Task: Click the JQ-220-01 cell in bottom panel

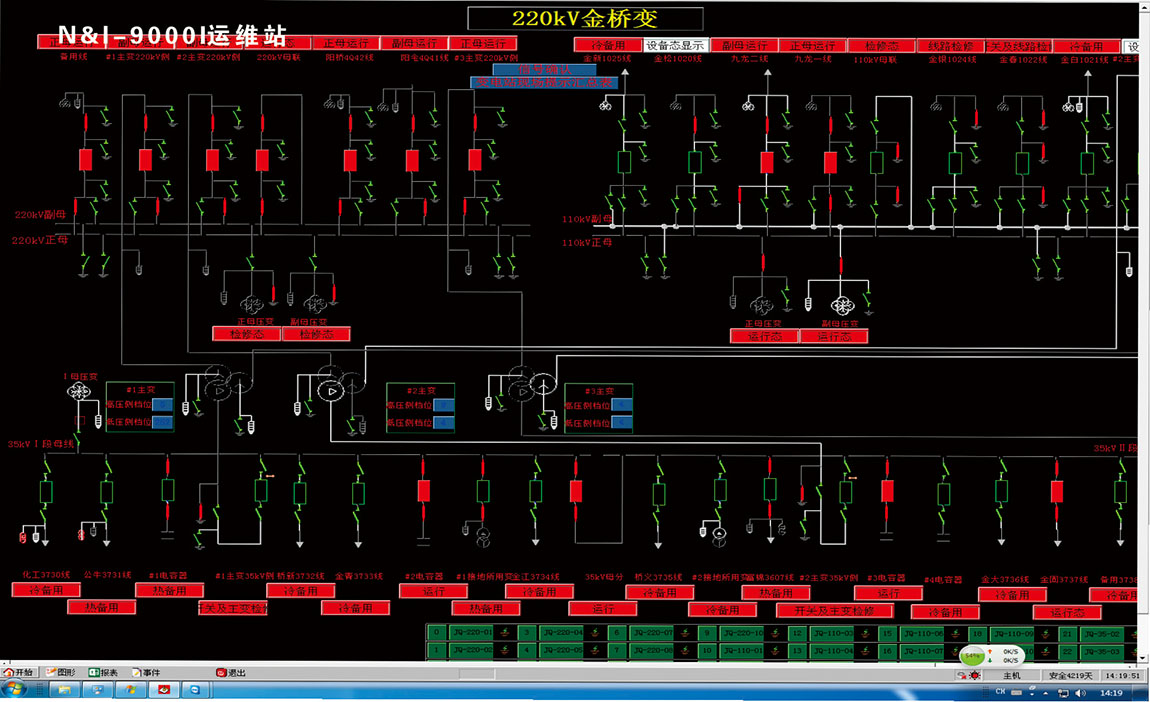Action: click(x=472, y=633)
